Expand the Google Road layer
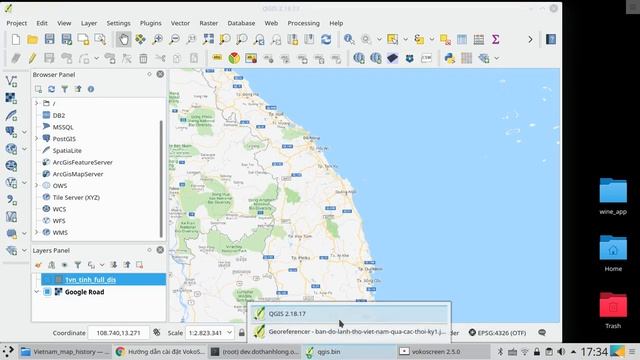 pos(37,292)
